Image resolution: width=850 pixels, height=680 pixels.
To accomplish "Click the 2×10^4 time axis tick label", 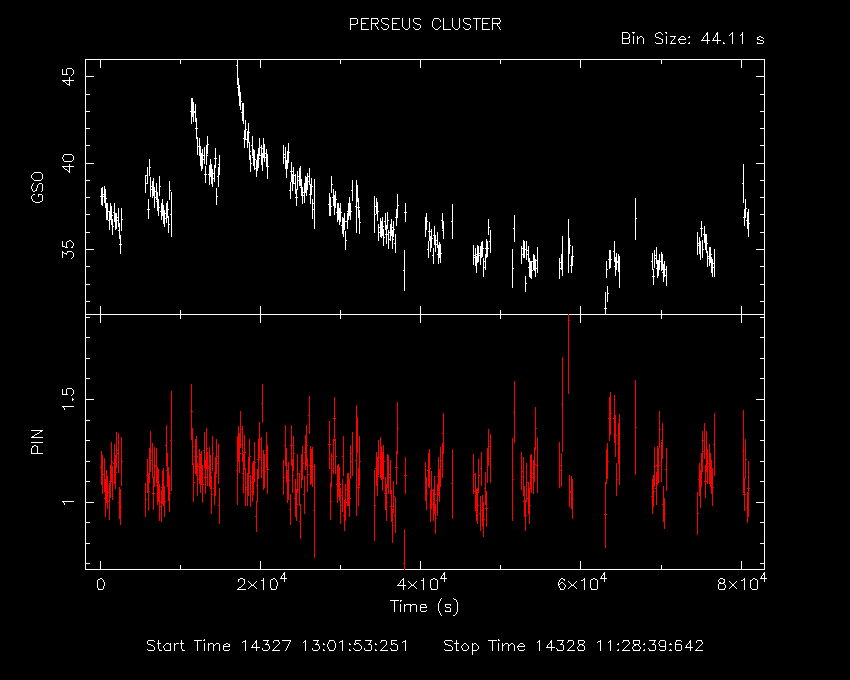I will pyautogui.click(x=261, y=583).
